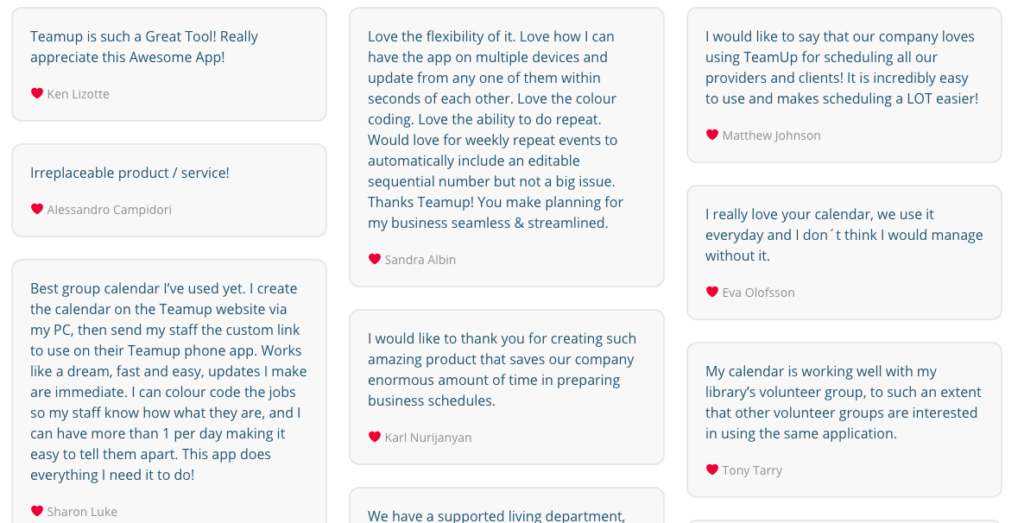Open the "Love the flexibility of it" testimonial
The image size is (1024, 523).
507,148
